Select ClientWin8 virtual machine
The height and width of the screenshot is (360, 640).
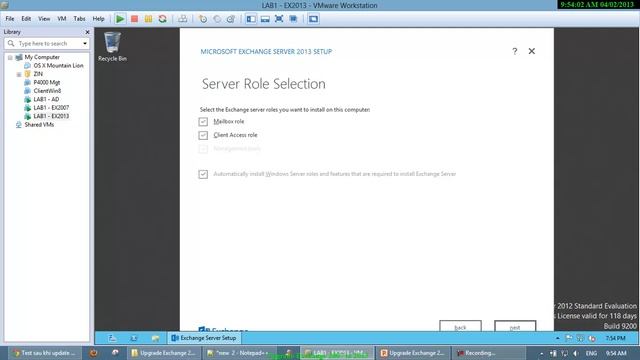point(47,91)
